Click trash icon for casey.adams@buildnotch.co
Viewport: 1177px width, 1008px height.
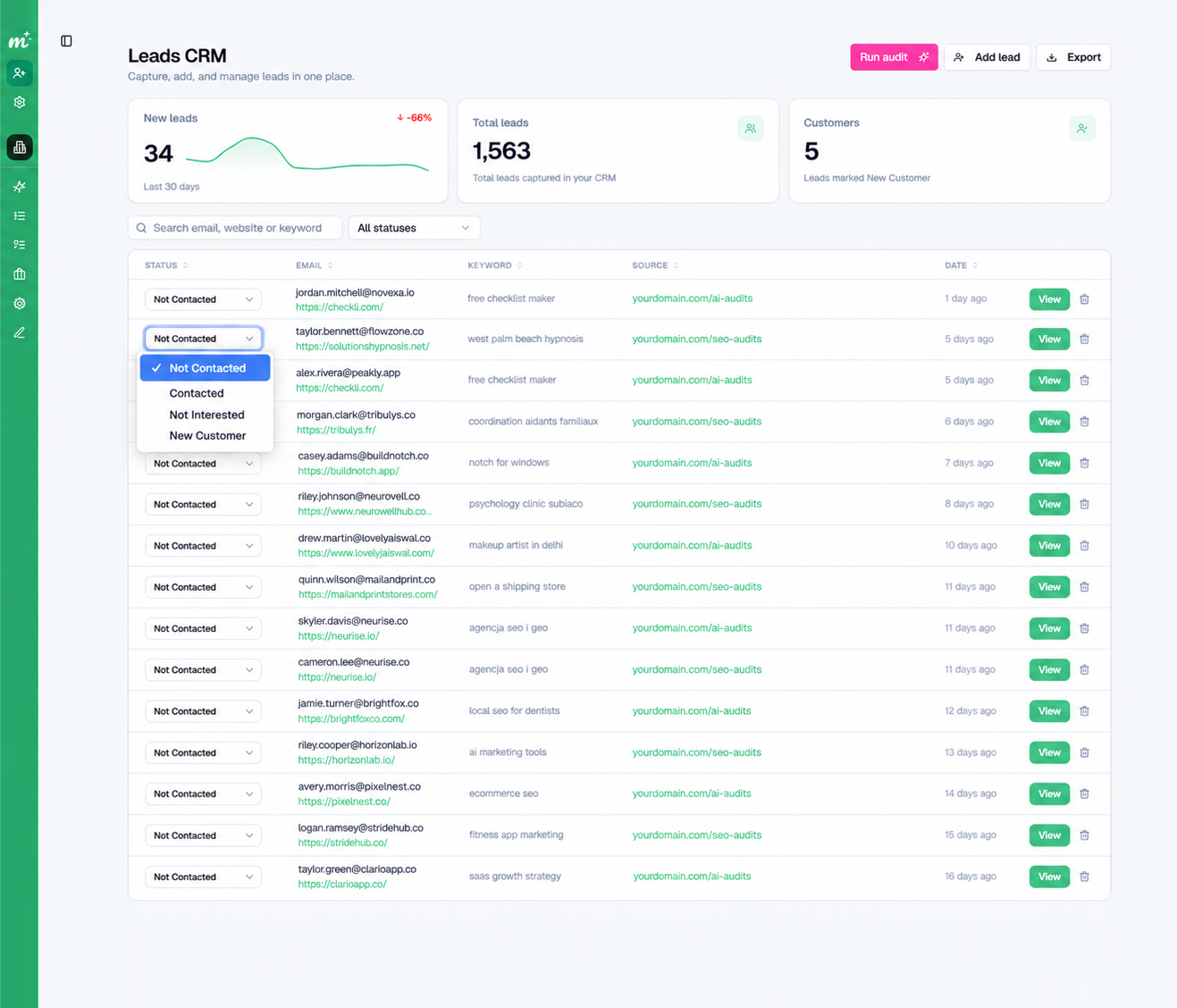pyautogui.click(x=1084, y=463)
